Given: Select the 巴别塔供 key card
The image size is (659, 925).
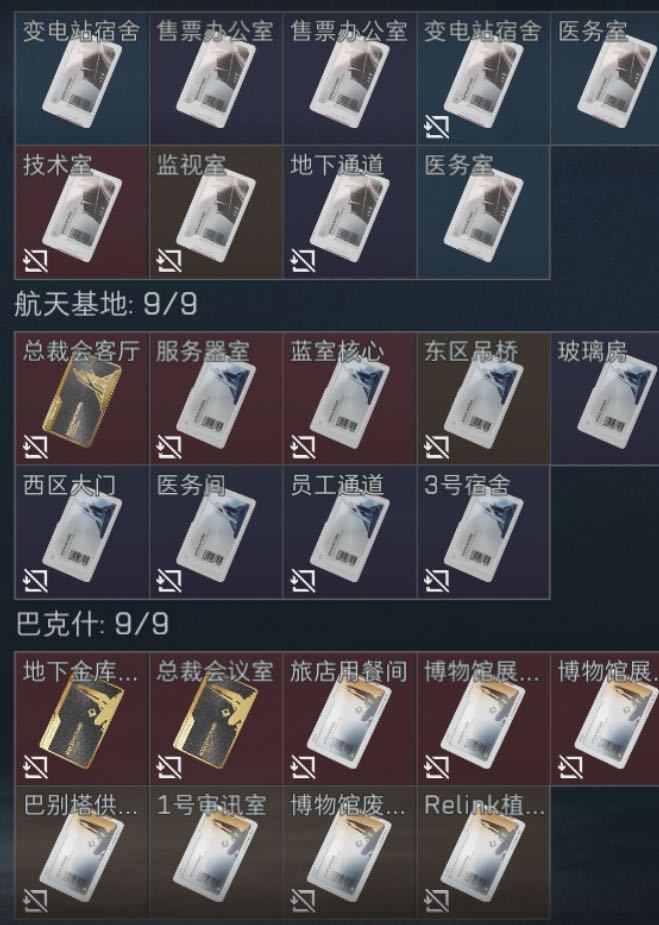Looking at the screenshot, I should [x=81, y=852].
